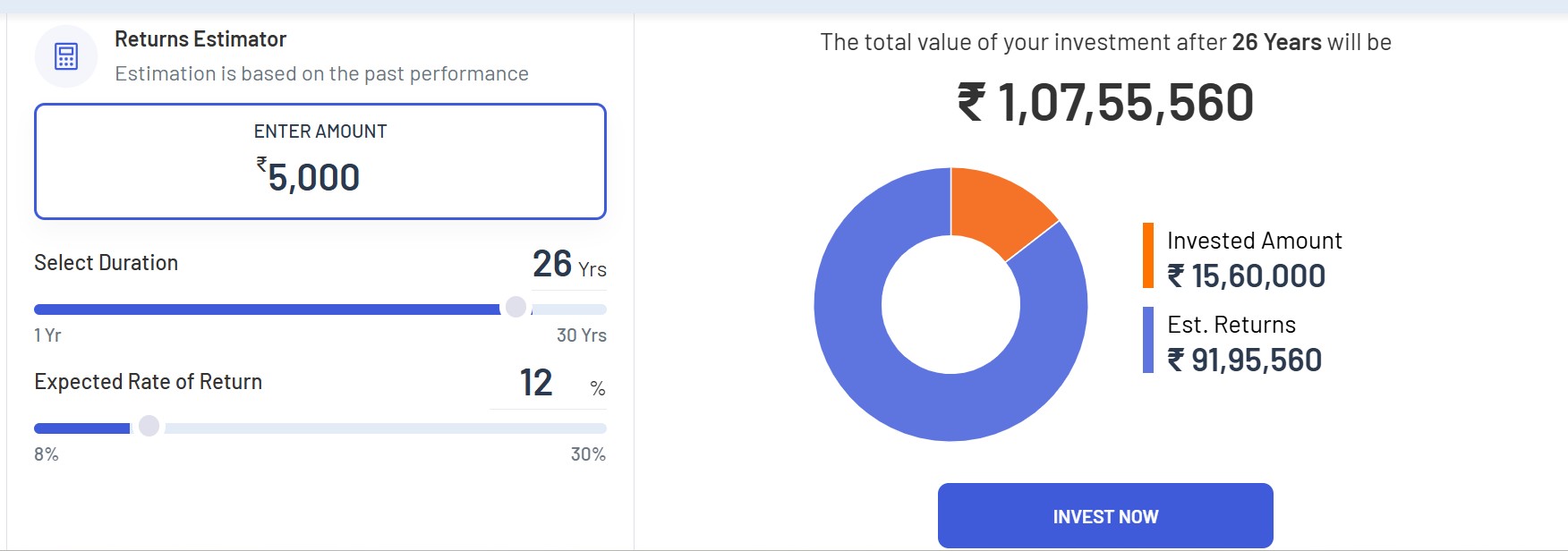Click the duration slider handle
1568x551 pixels.
(516, 308)
